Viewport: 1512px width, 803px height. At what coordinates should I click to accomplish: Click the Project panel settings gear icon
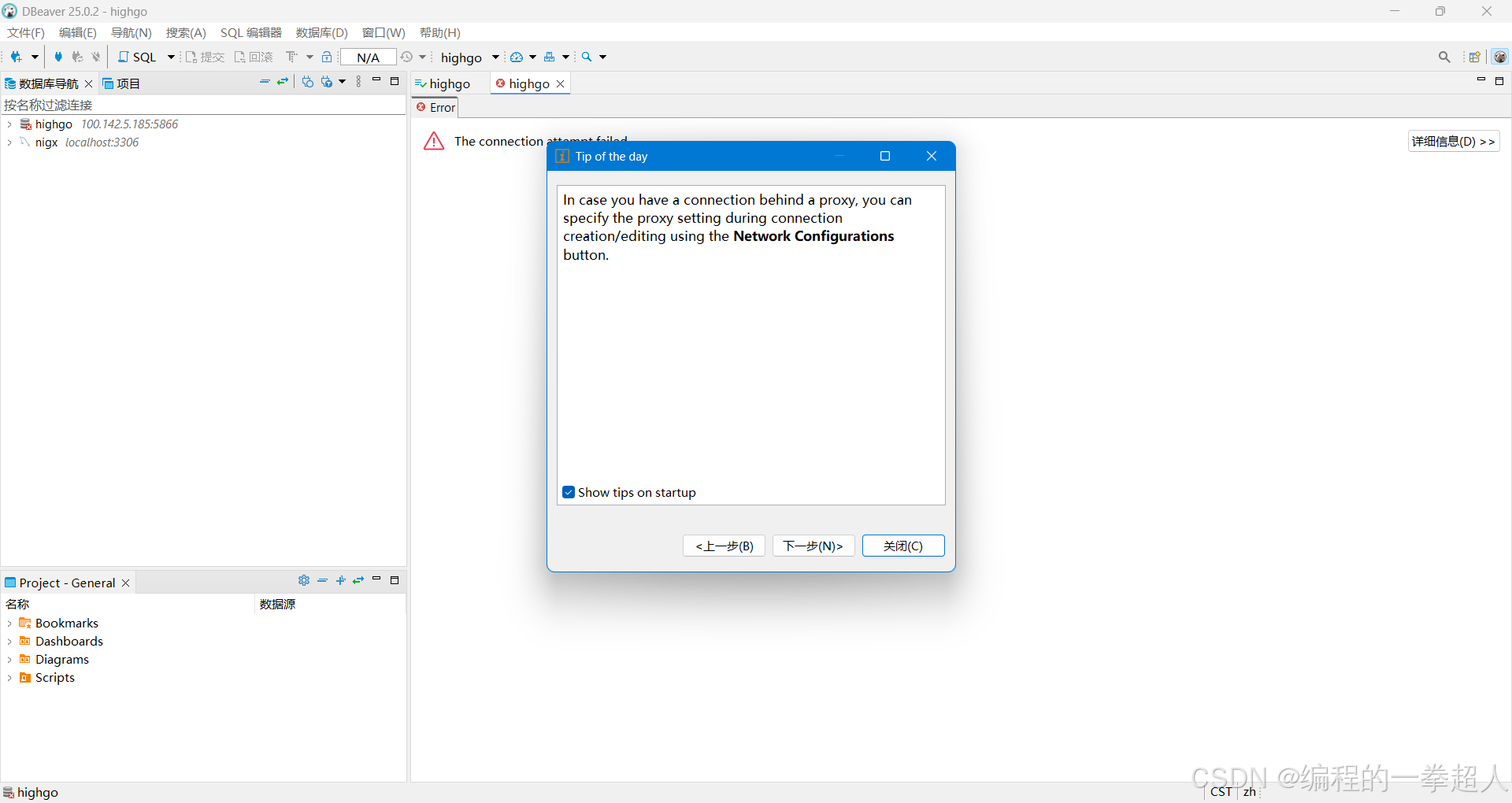[x=304, y=580]
